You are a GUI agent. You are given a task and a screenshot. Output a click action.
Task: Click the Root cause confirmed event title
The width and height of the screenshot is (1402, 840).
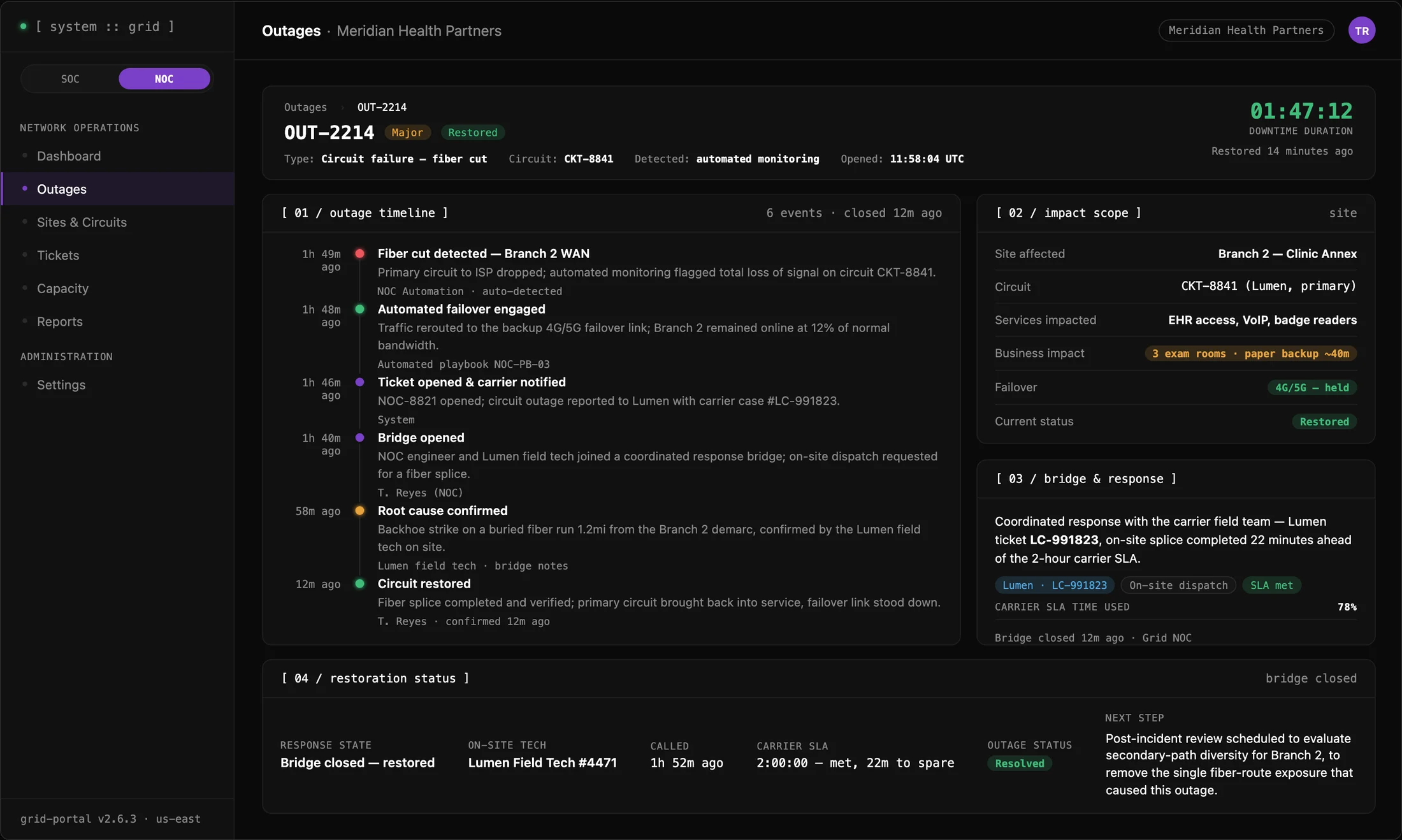(443, 511)
